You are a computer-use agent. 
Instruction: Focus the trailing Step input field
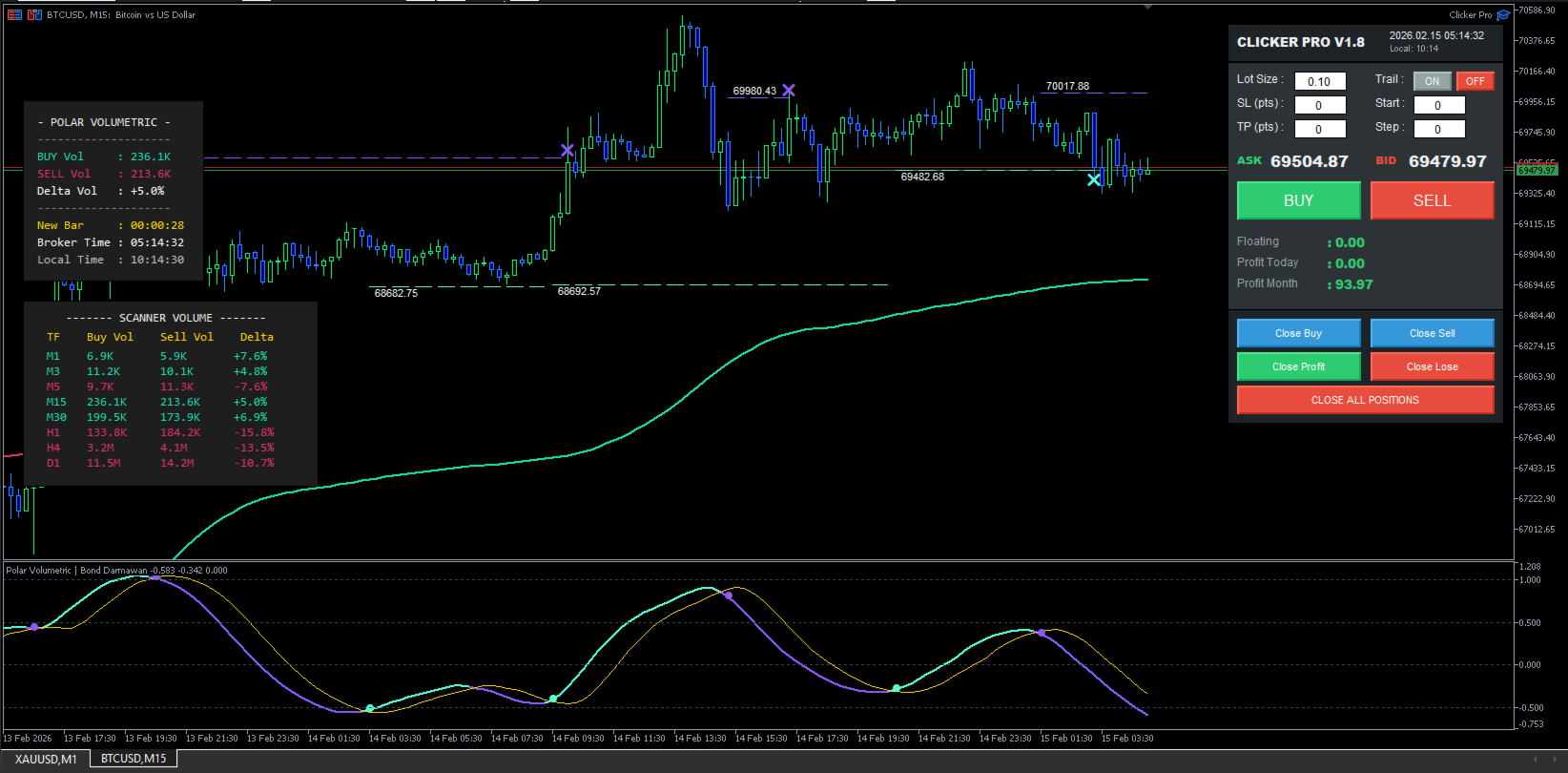[1438, 129]
